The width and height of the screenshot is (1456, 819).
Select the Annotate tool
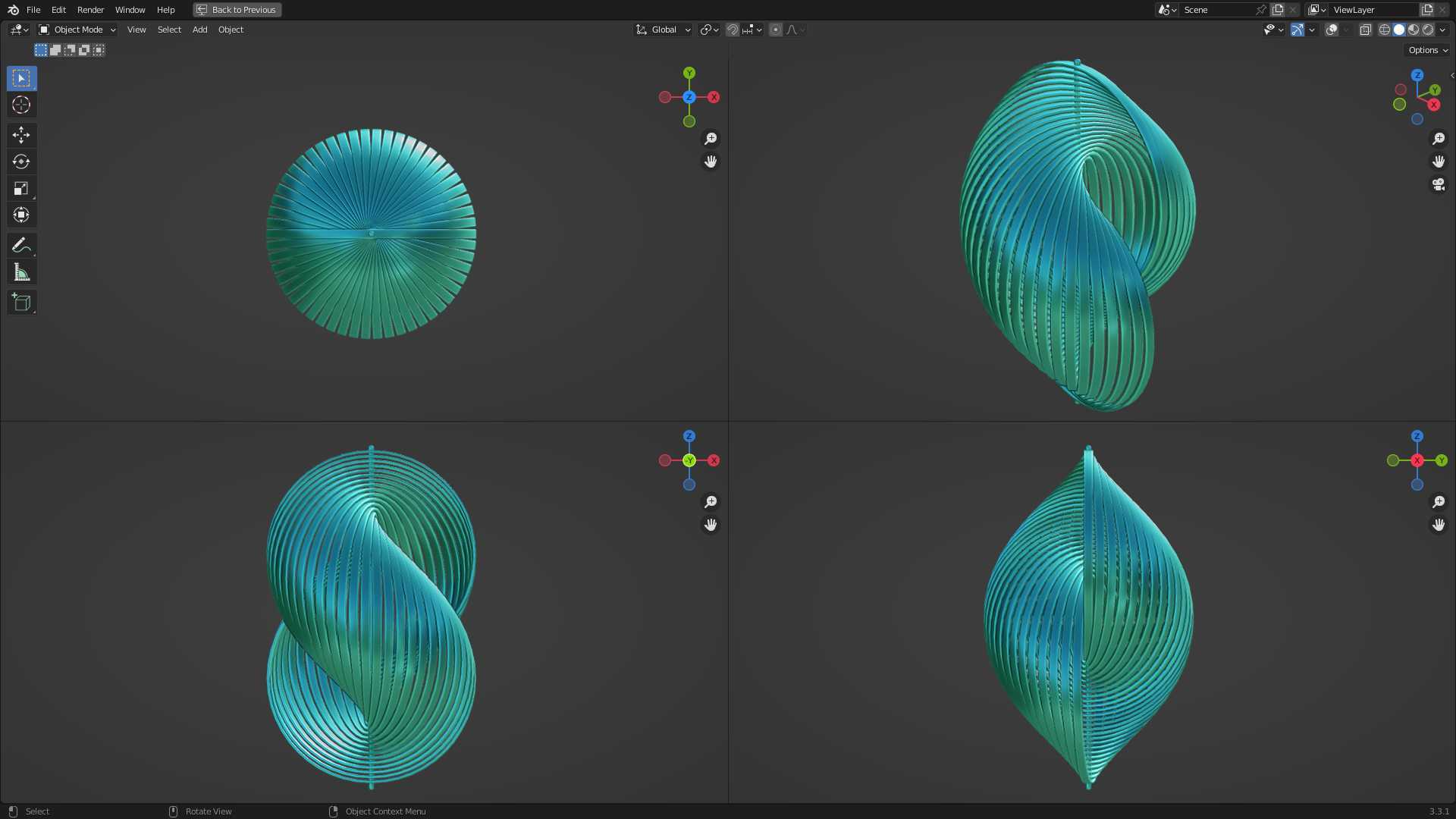[x=21, y=245]
